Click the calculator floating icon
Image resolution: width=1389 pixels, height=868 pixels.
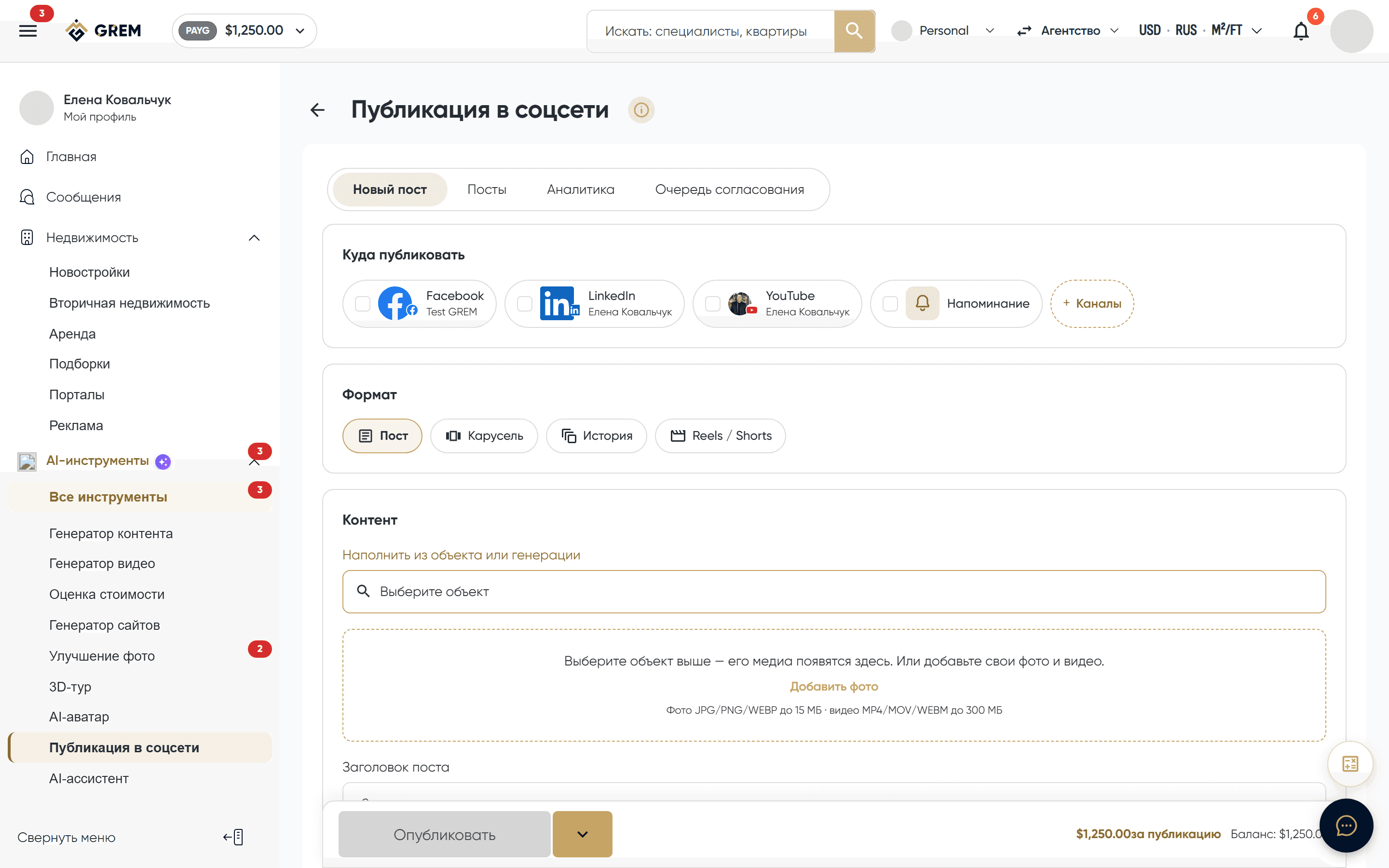(1350, 763)
